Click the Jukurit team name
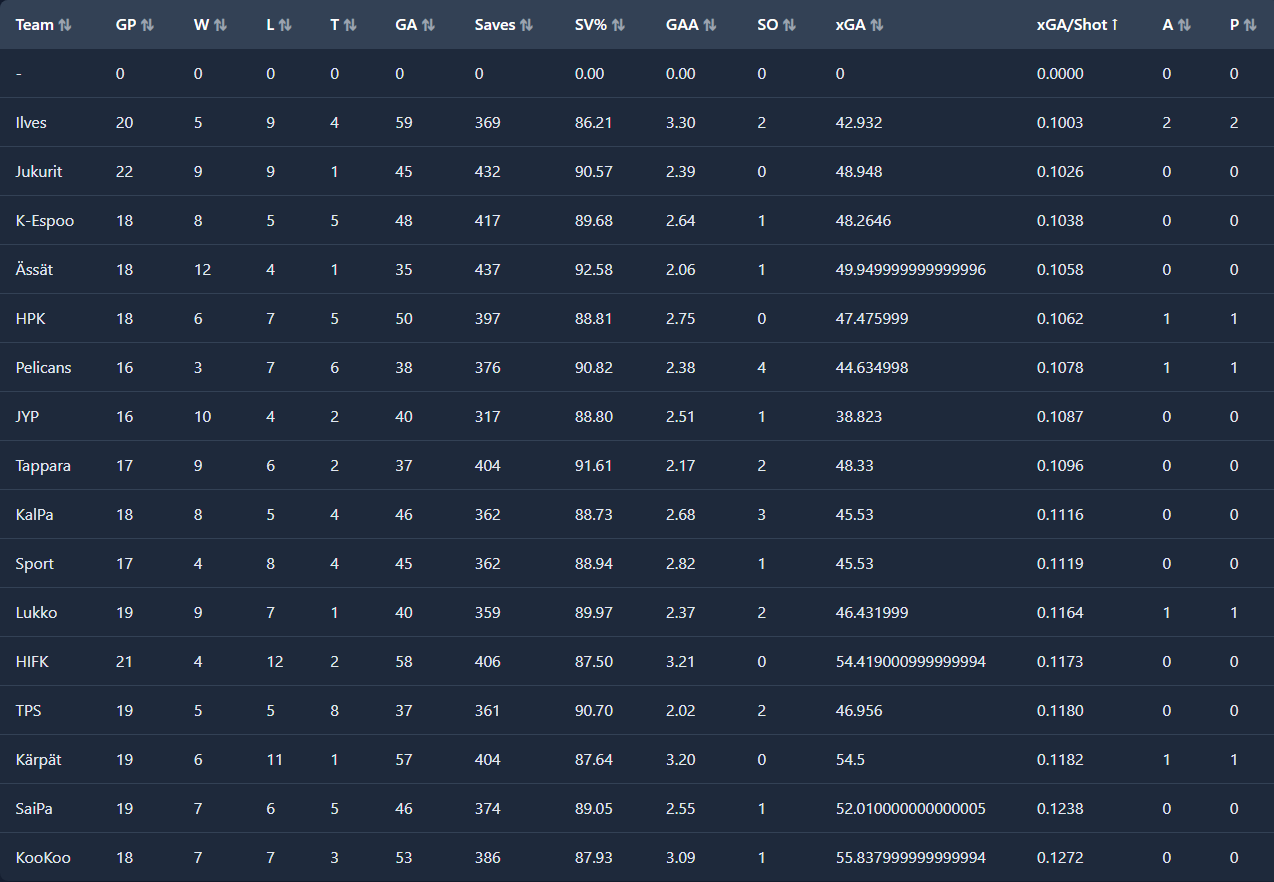The image size is (1274, 882). point(39,172)
